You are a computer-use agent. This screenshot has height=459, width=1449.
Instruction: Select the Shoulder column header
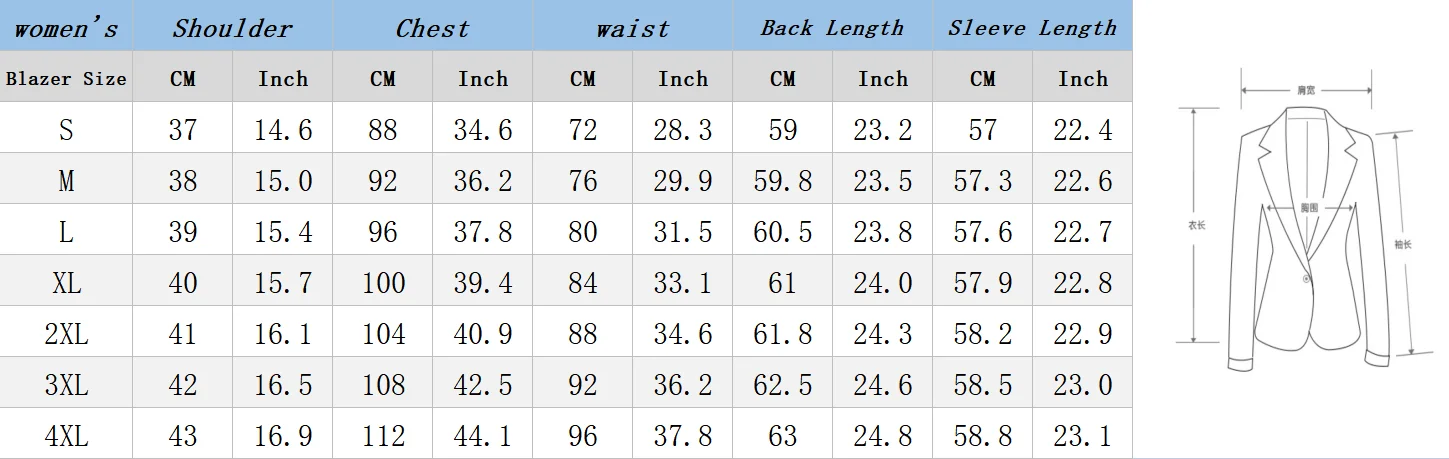tap(232, 27)
